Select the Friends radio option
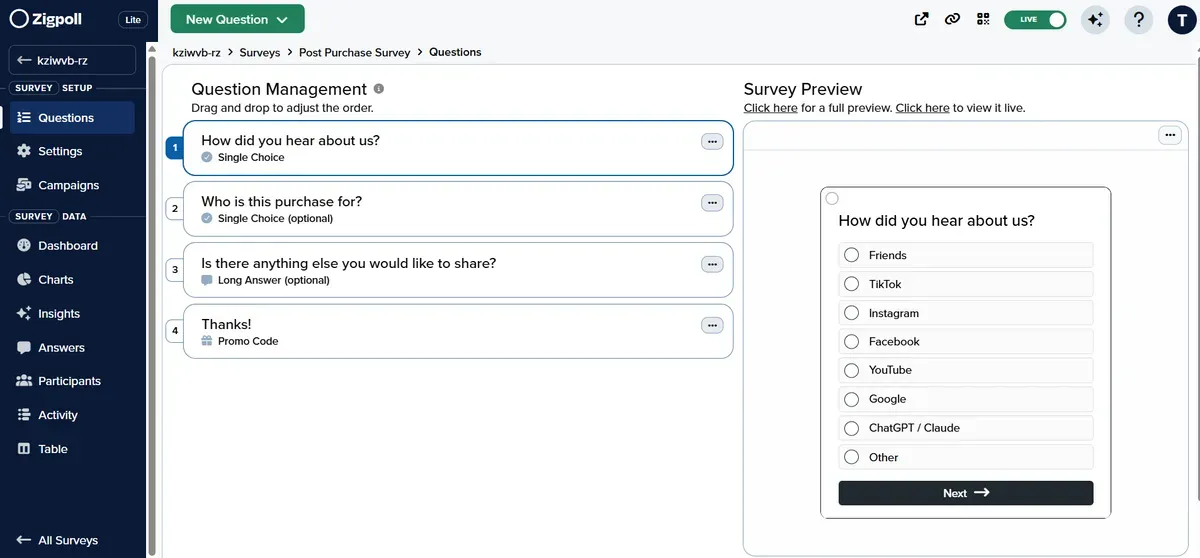The height and width of the screenshot is (558, 1200). [x=851, y=255]
